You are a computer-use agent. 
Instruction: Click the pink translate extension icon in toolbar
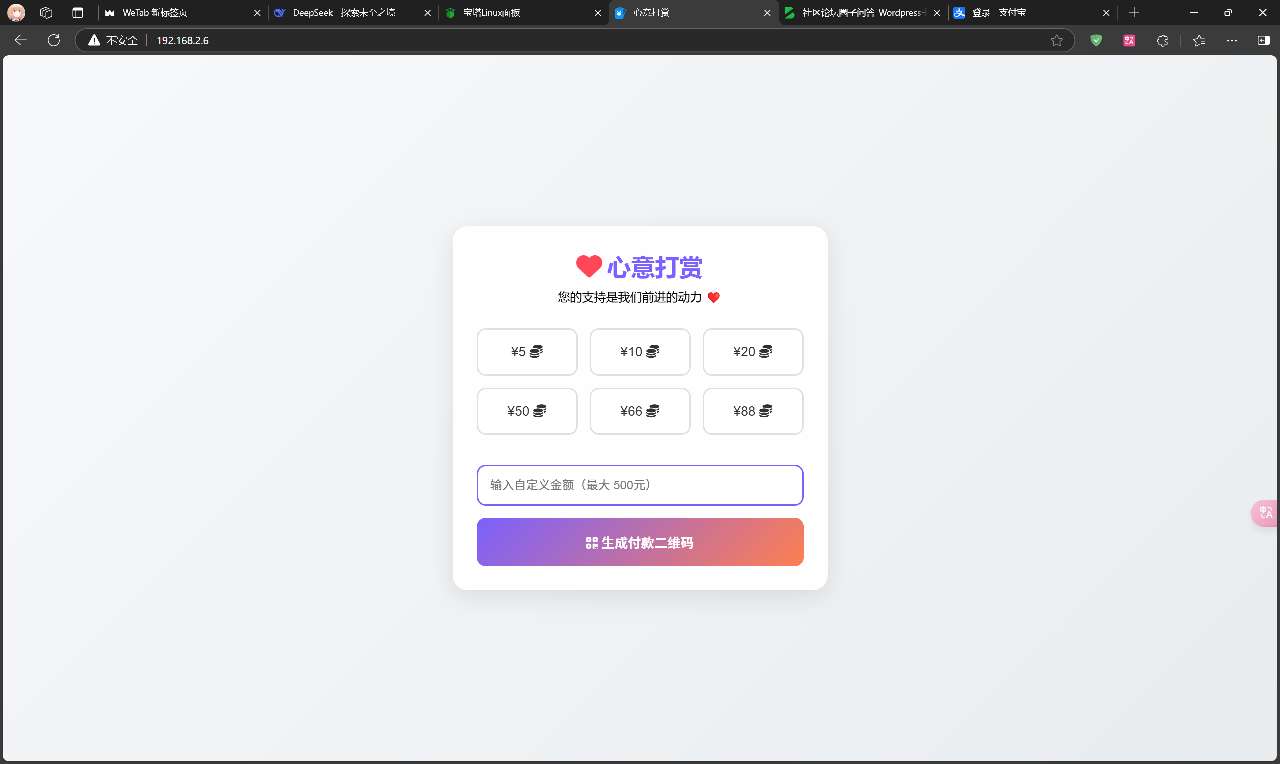[x=1129, y=40]
